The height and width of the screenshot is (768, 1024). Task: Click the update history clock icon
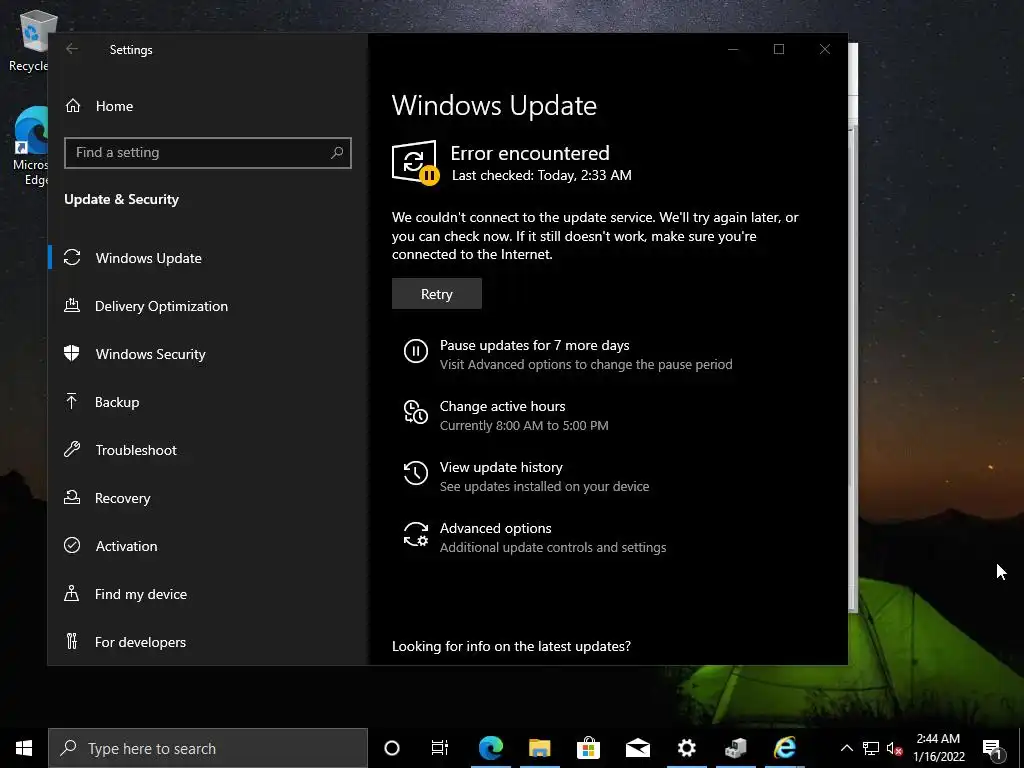(415, 473)
